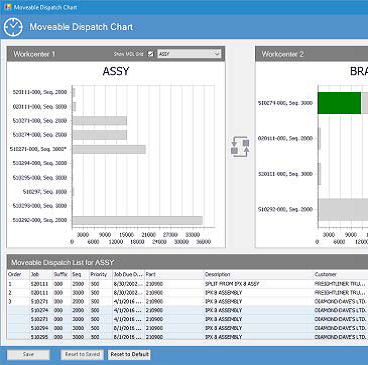Click the app icon in title bar

tap(7, 7)
